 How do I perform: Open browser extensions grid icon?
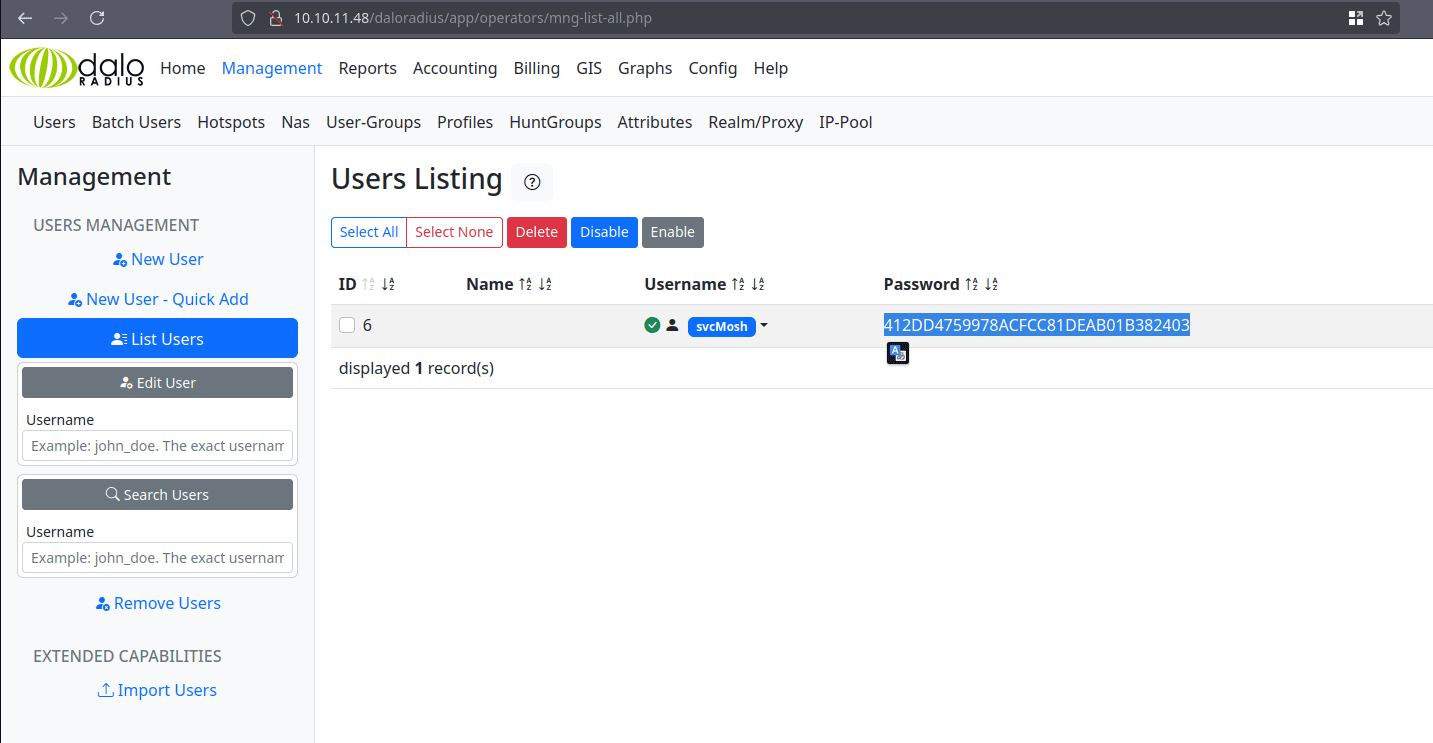[1356, 18]
